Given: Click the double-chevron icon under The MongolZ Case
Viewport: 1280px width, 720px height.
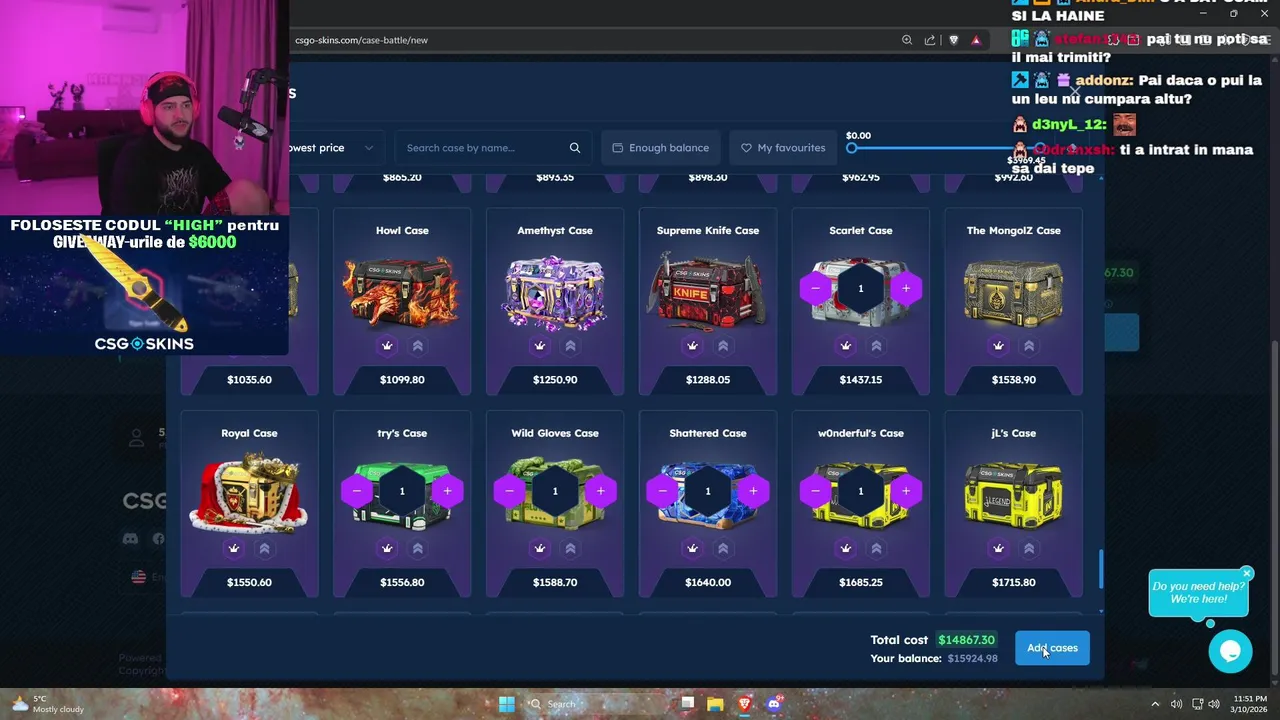Looking at the screenshot, I should (1029, 346).
